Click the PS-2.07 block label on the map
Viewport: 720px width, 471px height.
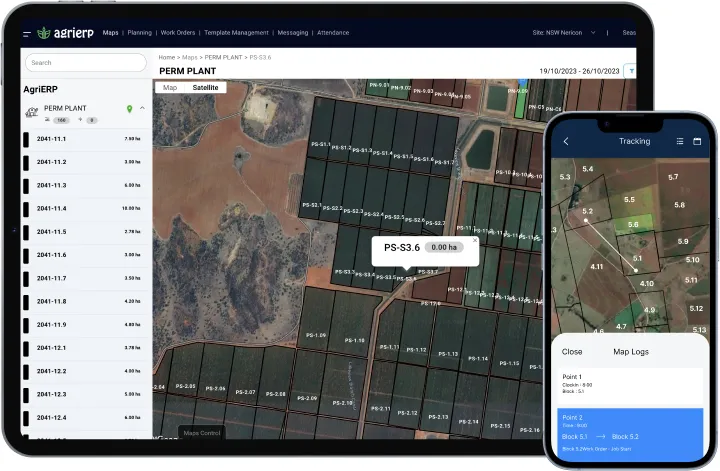(x=245, y=392)
